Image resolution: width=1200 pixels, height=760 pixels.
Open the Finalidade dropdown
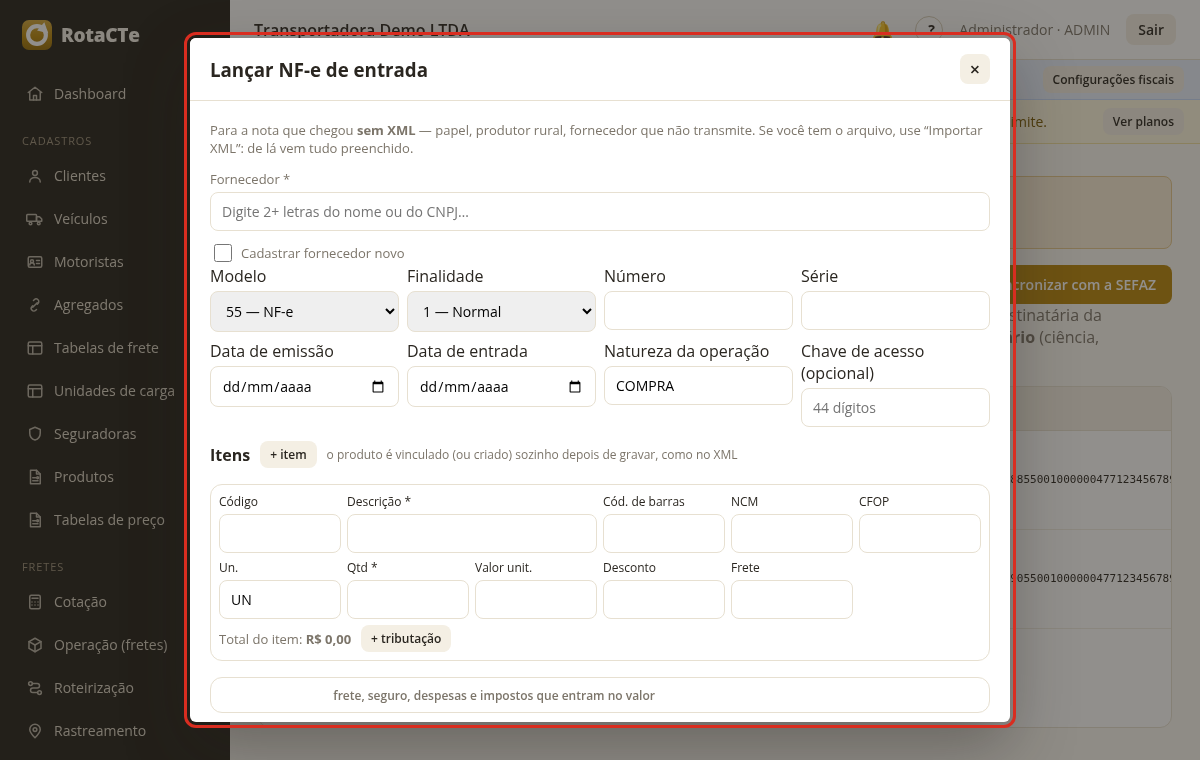[501, 311]
